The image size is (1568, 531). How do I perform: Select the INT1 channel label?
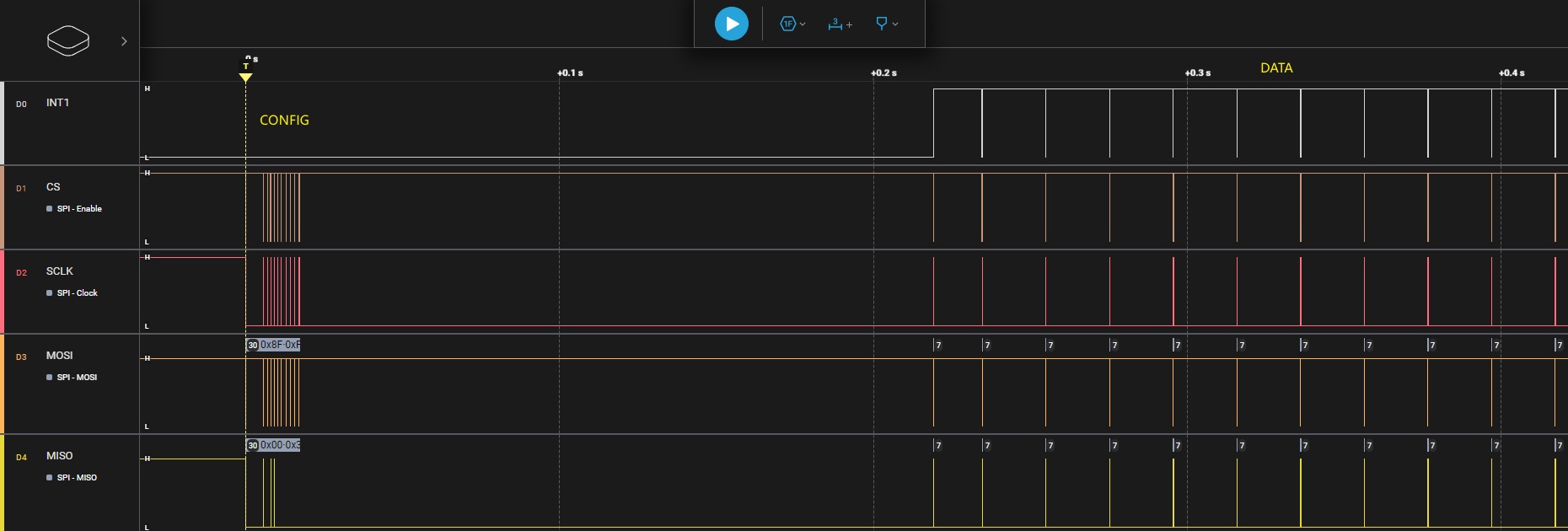tap(57, 103)
